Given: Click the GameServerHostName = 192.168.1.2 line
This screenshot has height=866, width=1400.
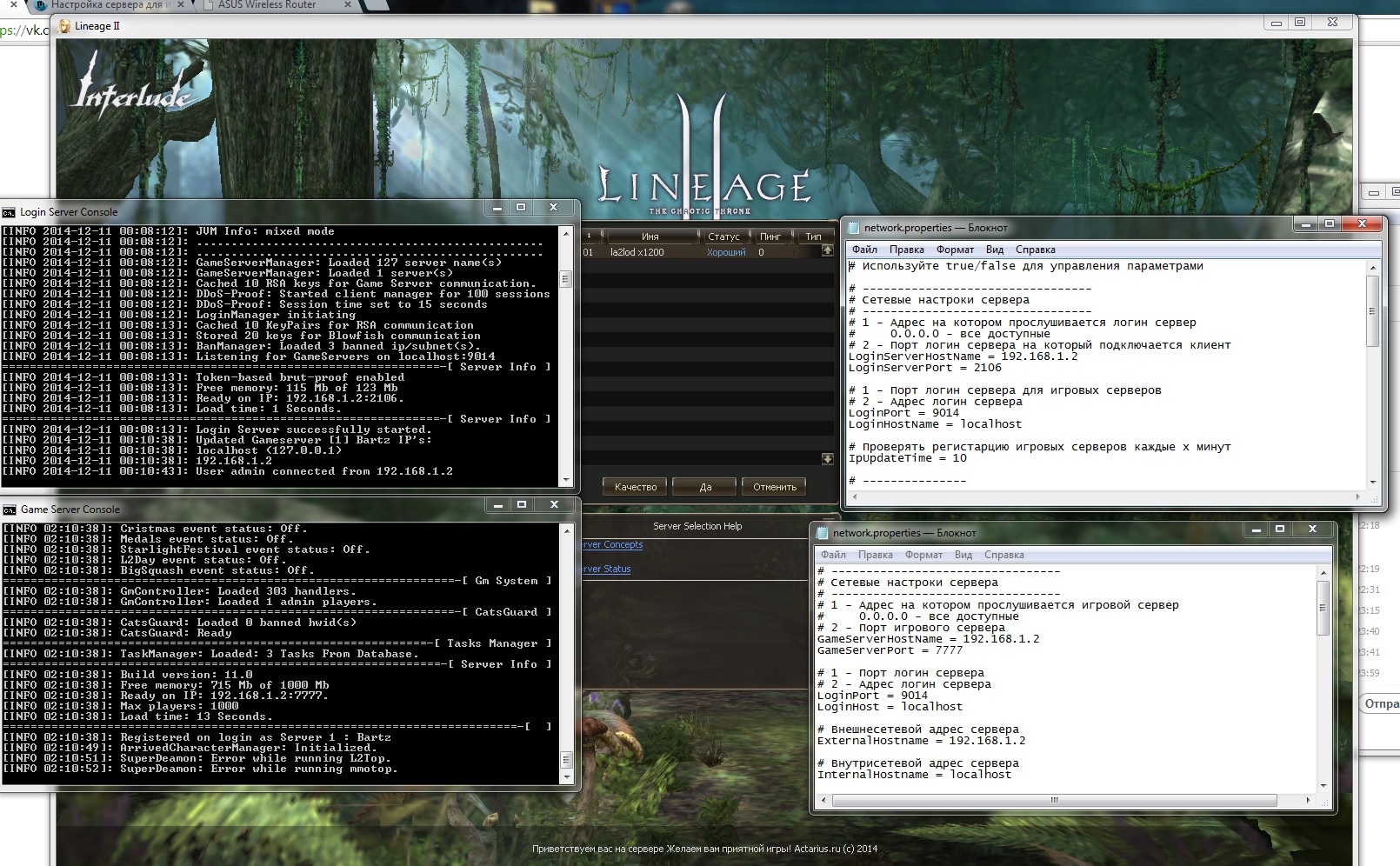Looking at the screenshot, I should 928,639.
